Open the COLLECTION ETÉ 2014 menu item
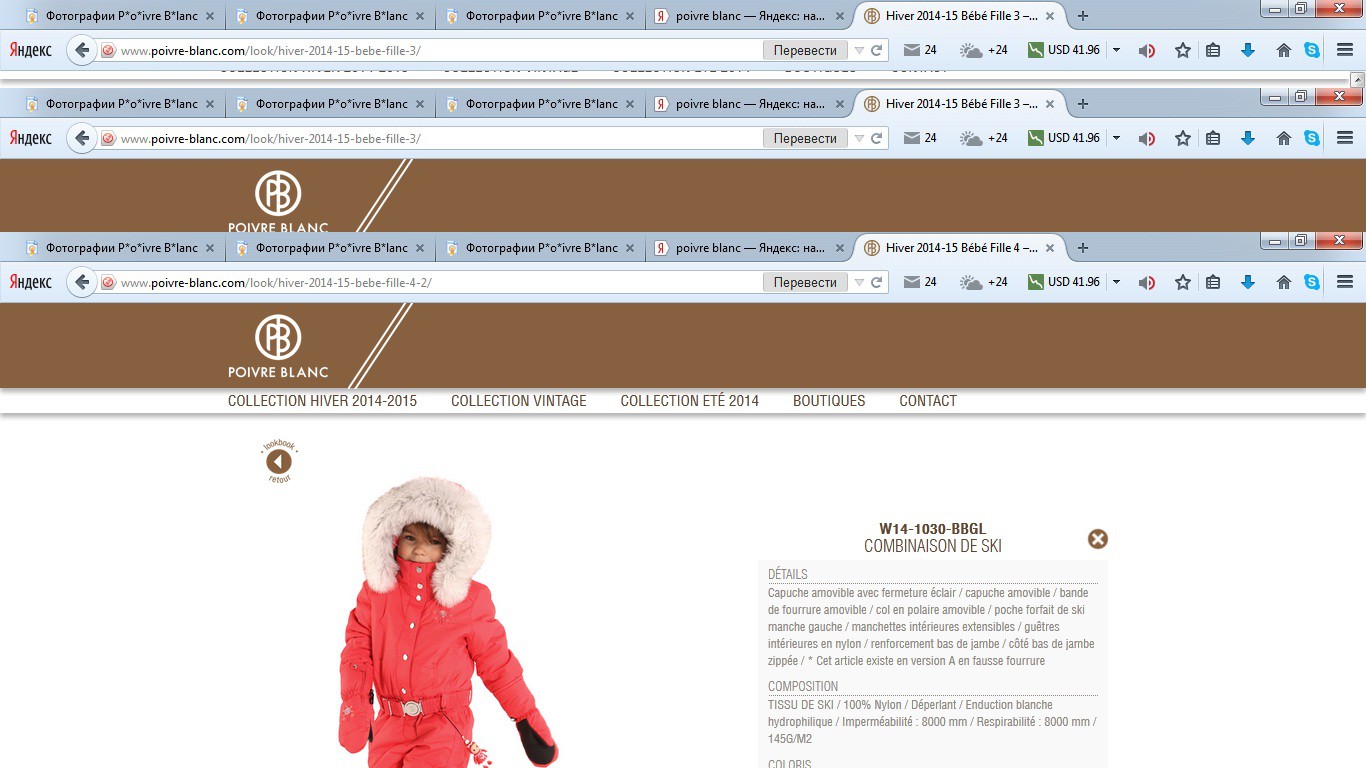This screenshot has height=768, width=1366. (x=690, y=401)
